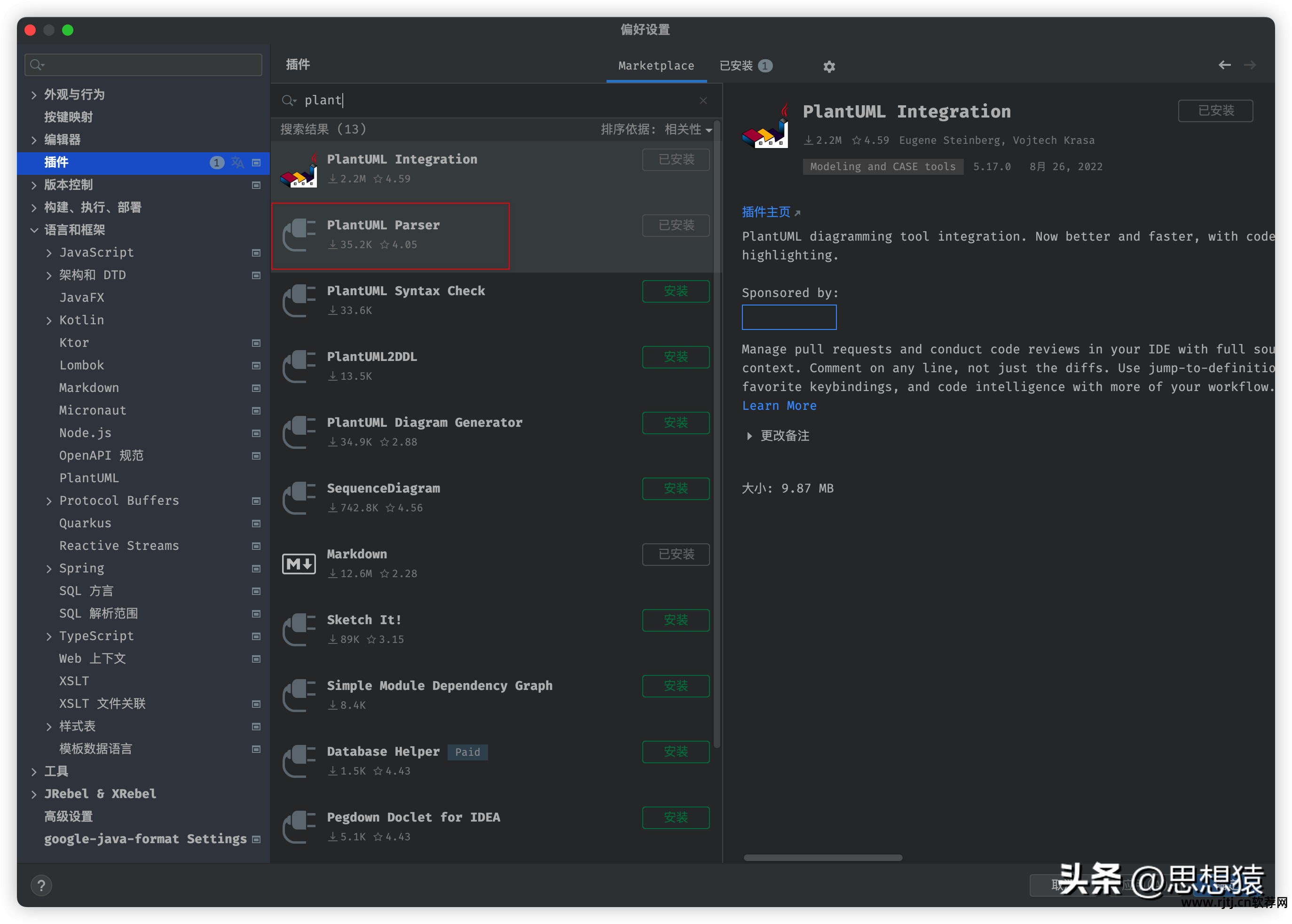
Task: Install Sketch It! plugin
Action: pyautogui.click(x=676, y=620)
